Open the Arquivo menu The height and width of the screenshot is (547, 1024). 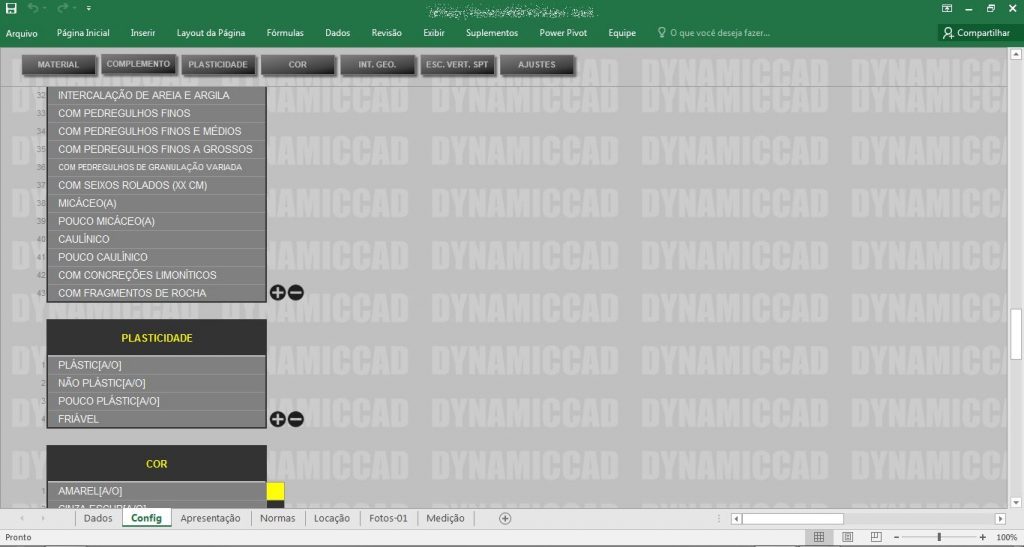(x=22, y=33)
